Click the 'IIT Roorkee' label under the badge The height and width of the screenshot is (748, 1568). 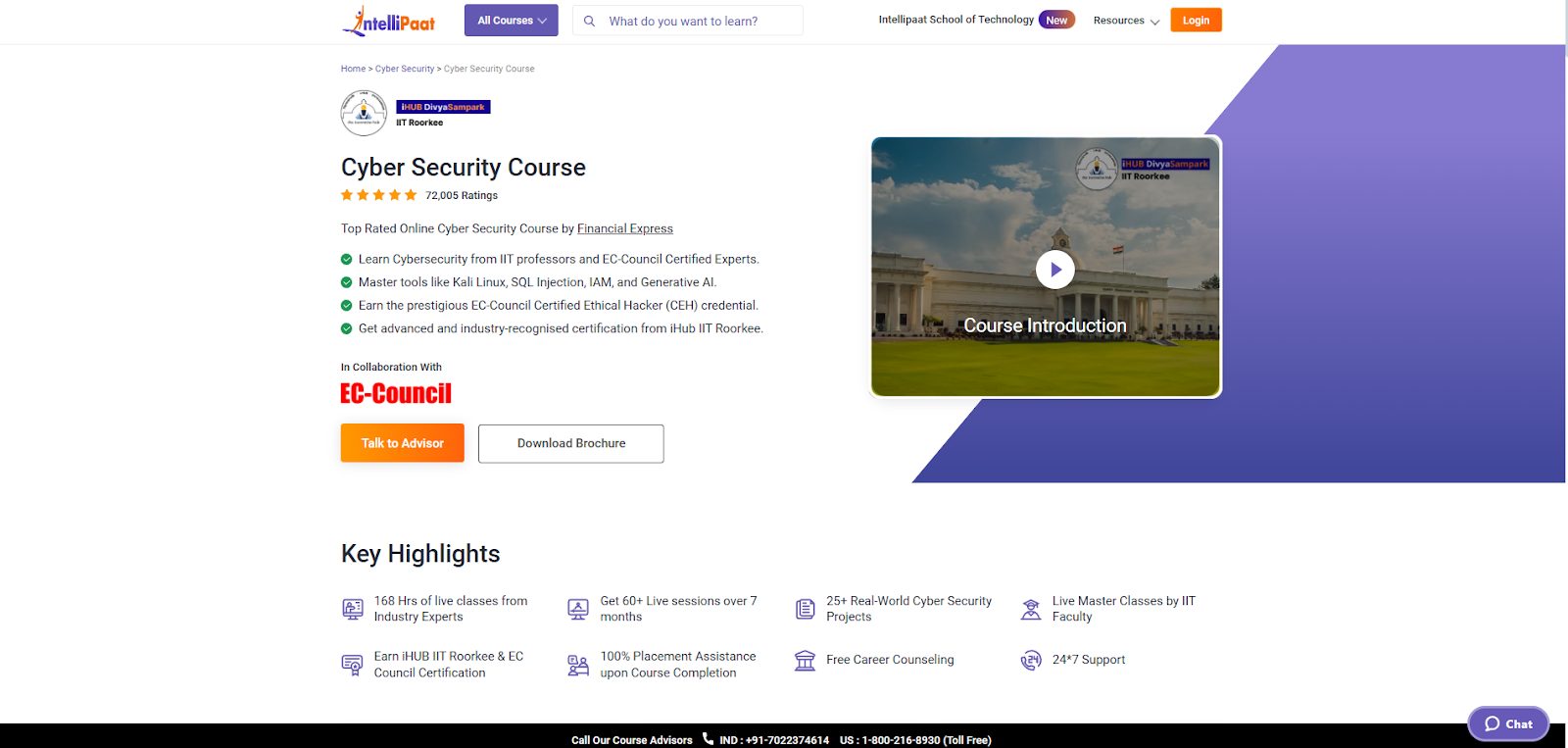(419, 123)
